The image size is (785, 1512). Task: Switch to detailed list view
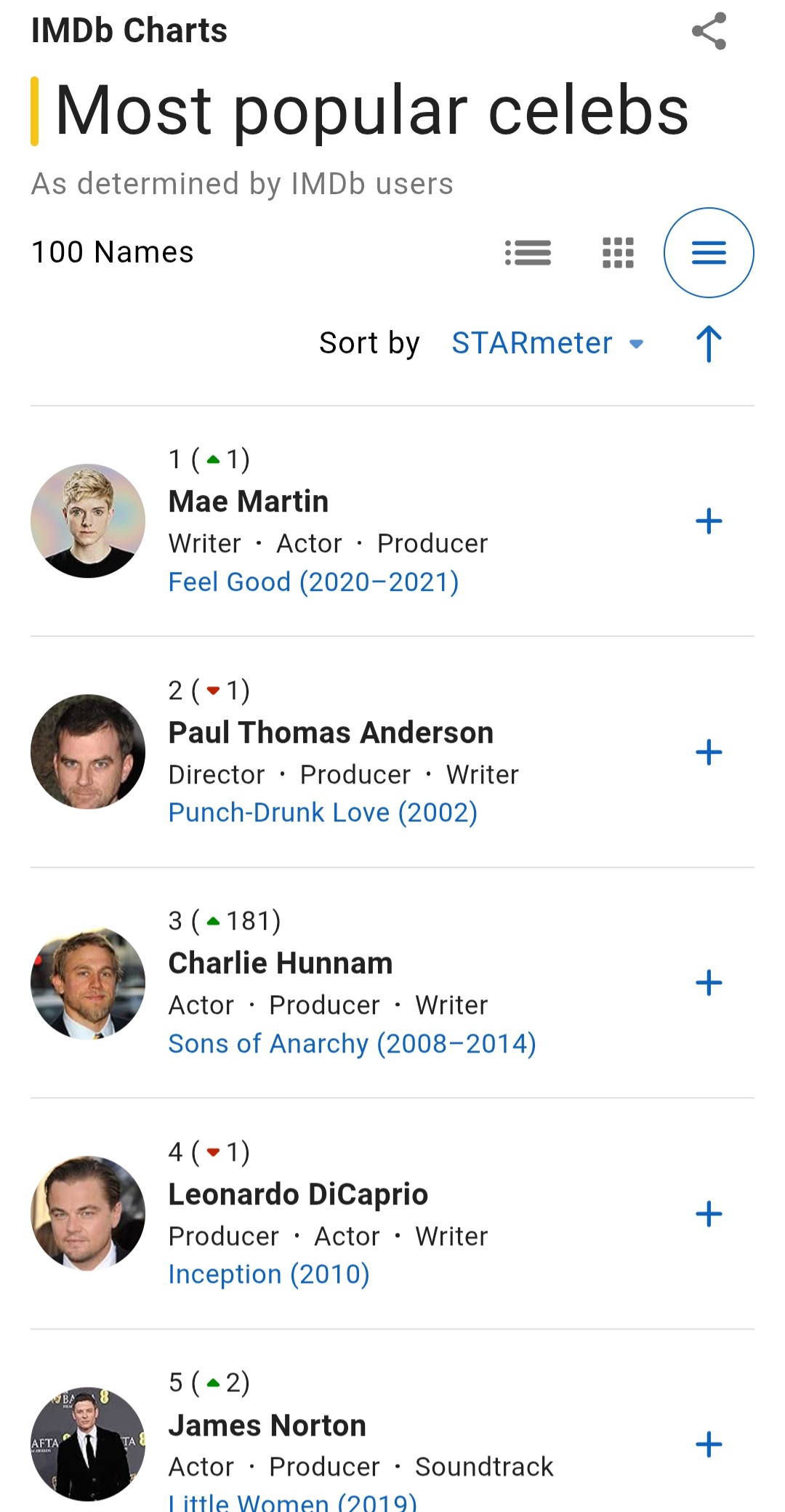528,253
